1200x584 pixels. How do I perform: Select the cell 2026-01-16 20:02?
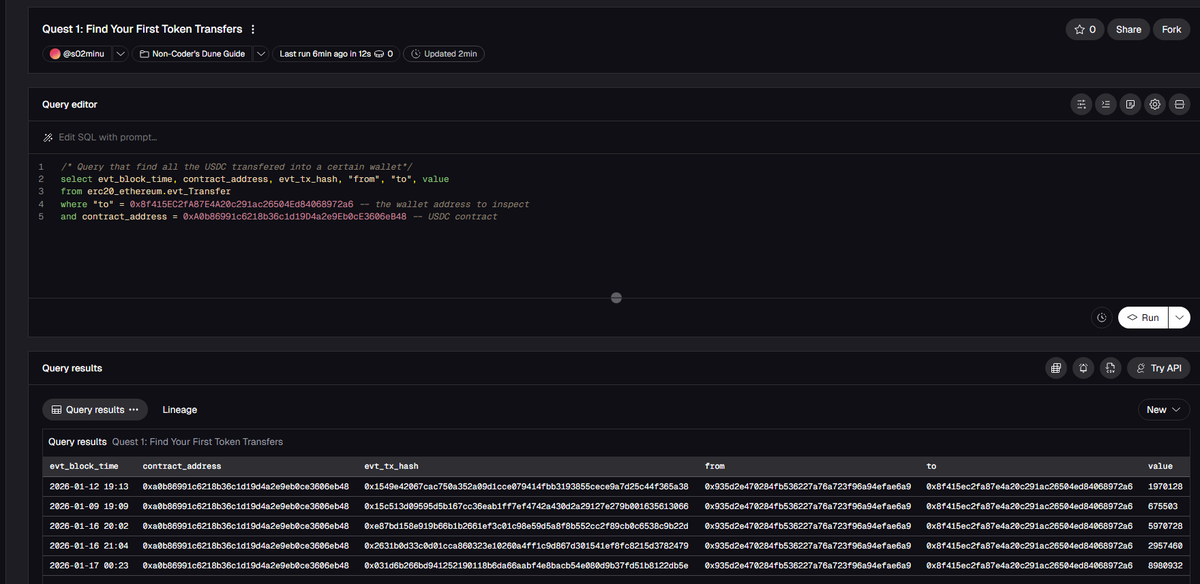click(x=89, y=525)
